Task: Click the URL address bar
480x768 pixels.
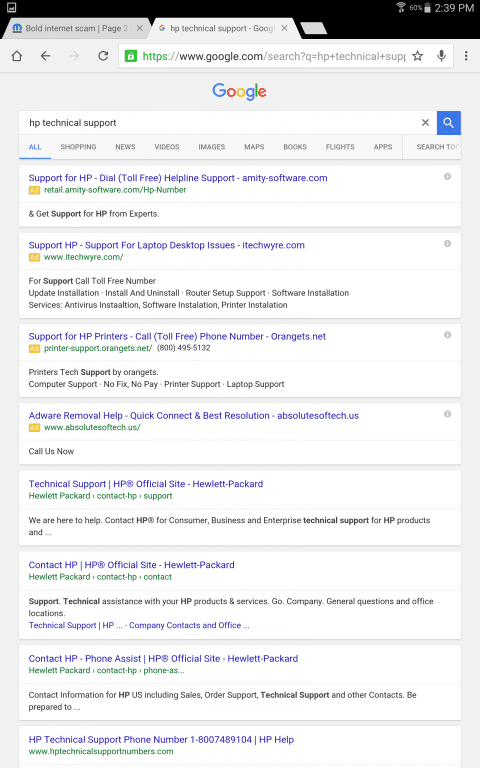Action: [273, 56]
